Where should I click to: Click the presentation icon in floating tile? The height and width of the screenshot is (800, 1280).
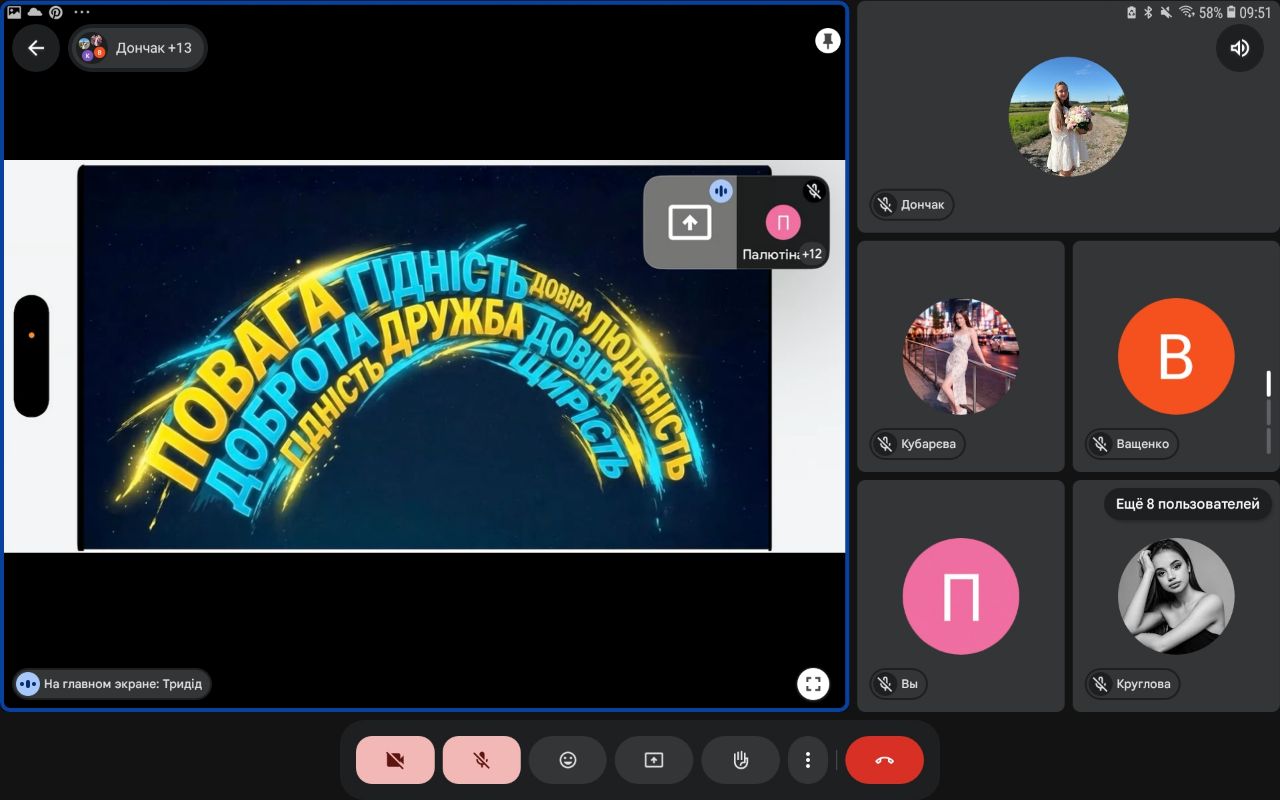(689, 222)
